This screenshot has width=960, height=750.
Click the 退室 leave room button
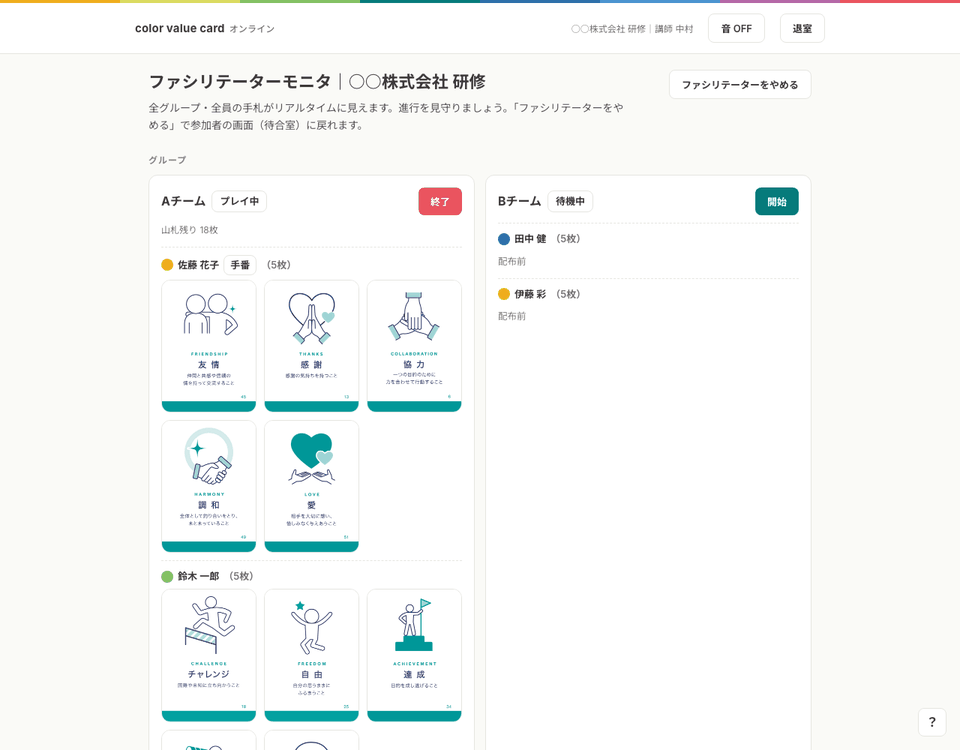pyautogui.click(x=802, y=28)
